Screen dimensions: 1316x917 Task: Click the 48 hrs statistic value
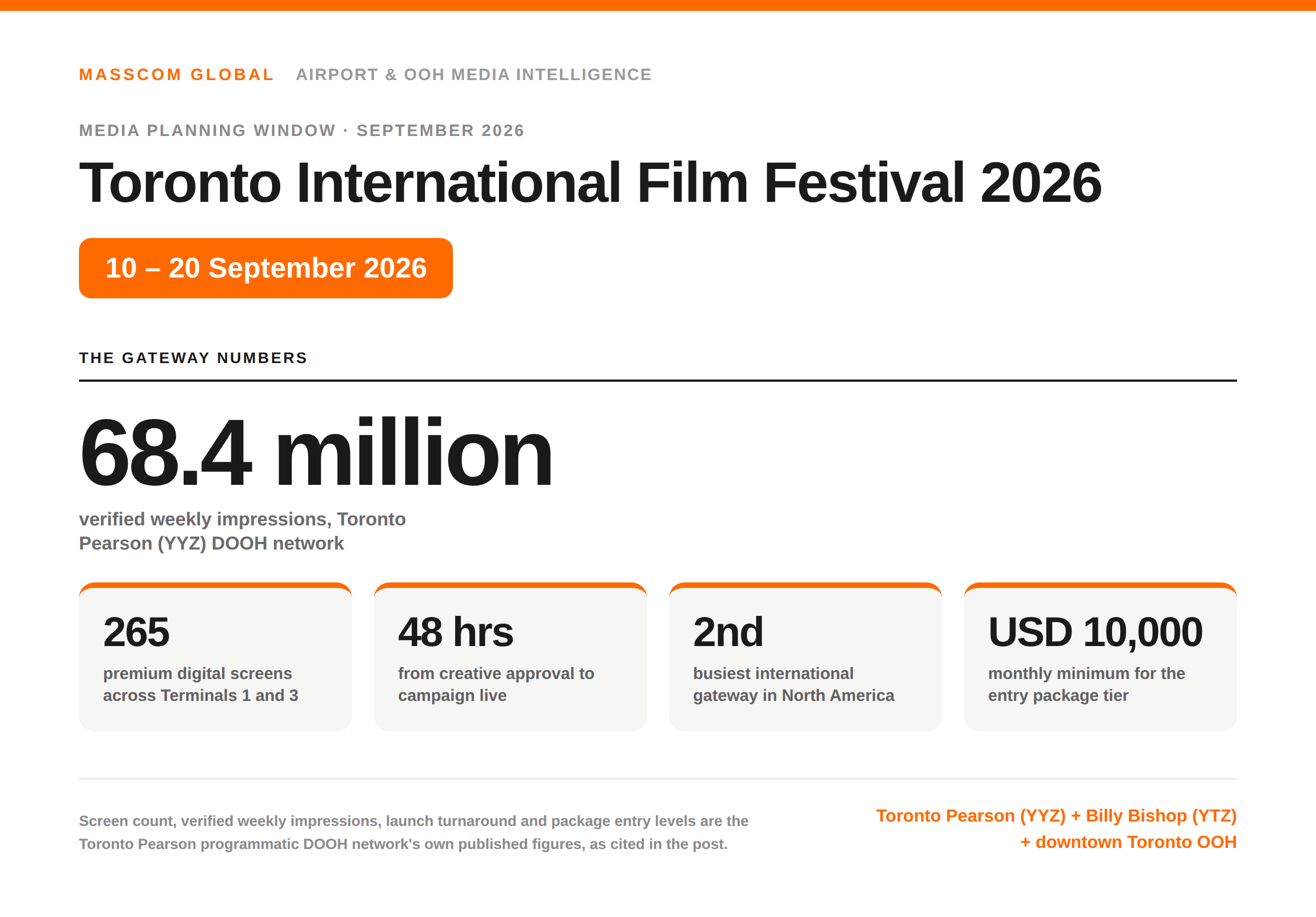point(456,632)
